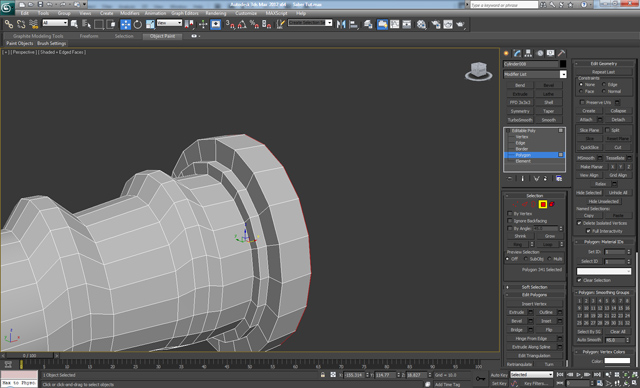The height and width of the screenshot is (388, 640).
Task: Open the Modifiers menu
Action: [x=129, y=13]
